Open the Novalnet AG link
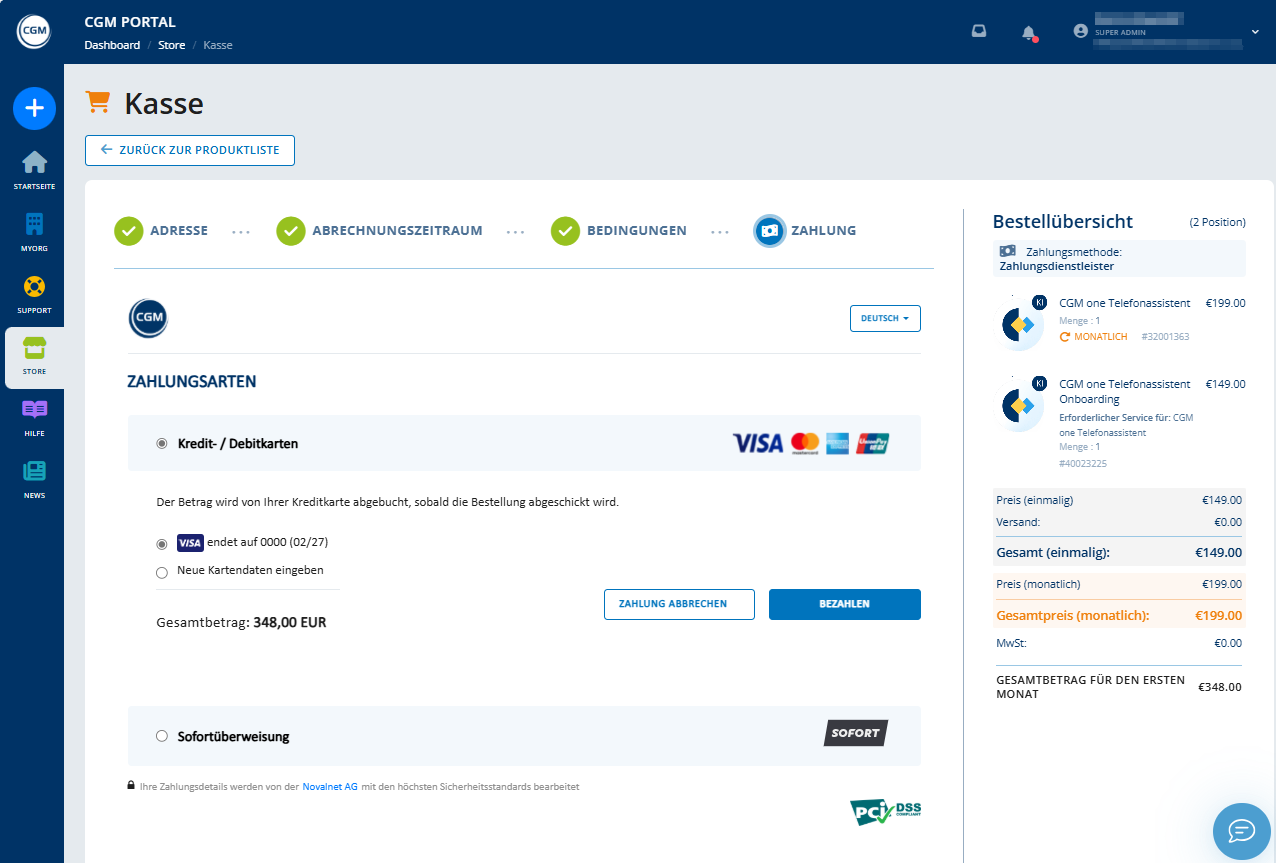The width and height of the screenshot is (1276, 863). pos(330,786)
